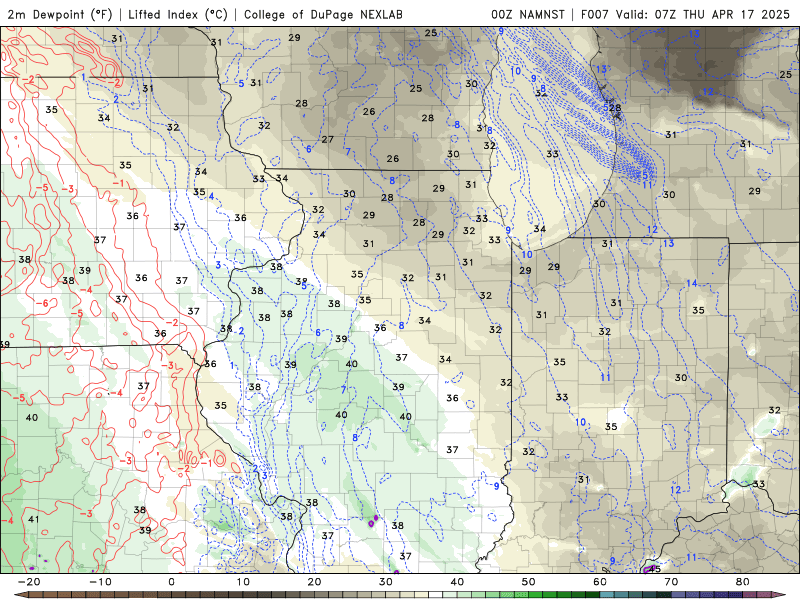The height and width of the screenshot is (600, 800).
Task: Click the black "27" dewpoint value on the map
Action: (328, 139)
